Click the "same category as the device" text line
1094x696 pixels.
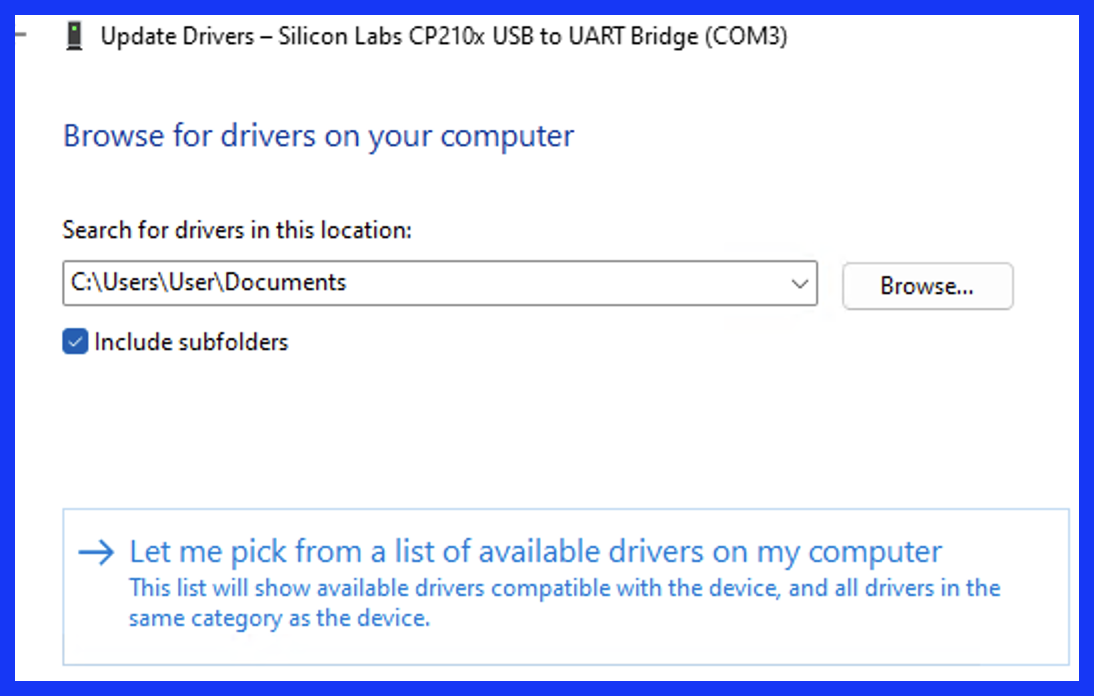[x=279, y=618]
